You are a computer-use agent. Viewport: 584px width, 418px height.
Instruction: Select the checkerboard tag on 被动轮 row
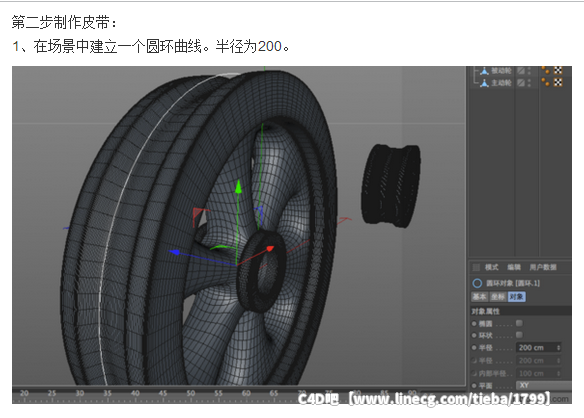coord(558,70)
